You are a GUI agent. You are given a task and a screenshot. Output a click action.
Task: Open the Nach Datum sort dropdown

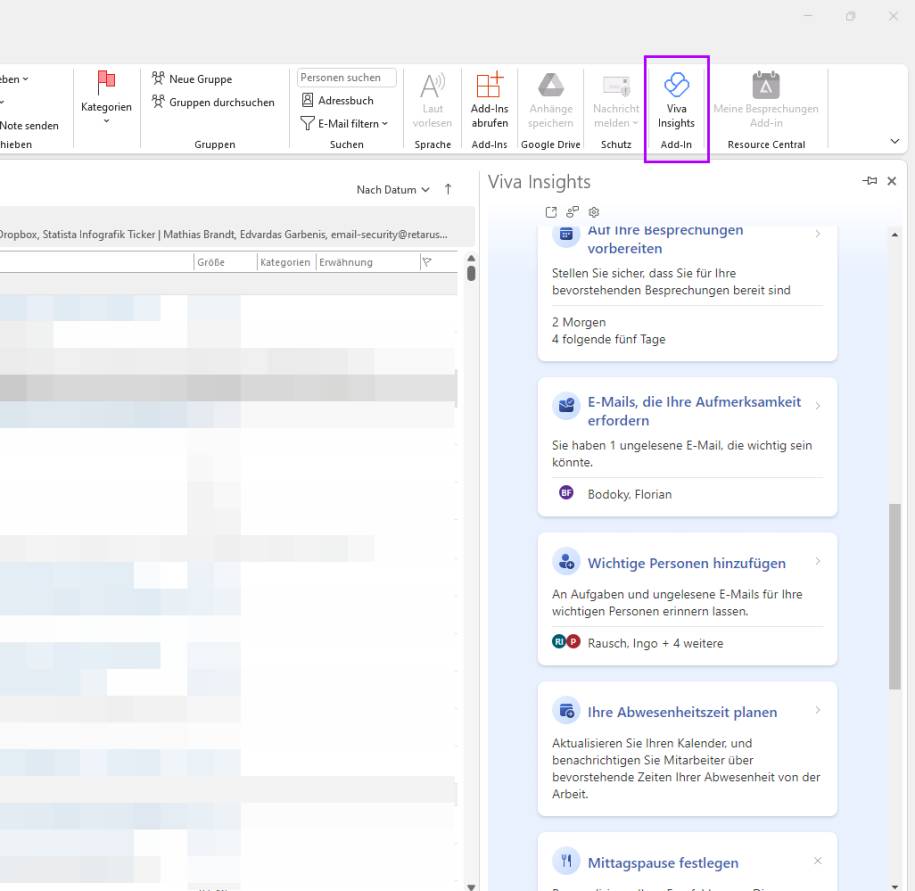[x=391, y=189]
